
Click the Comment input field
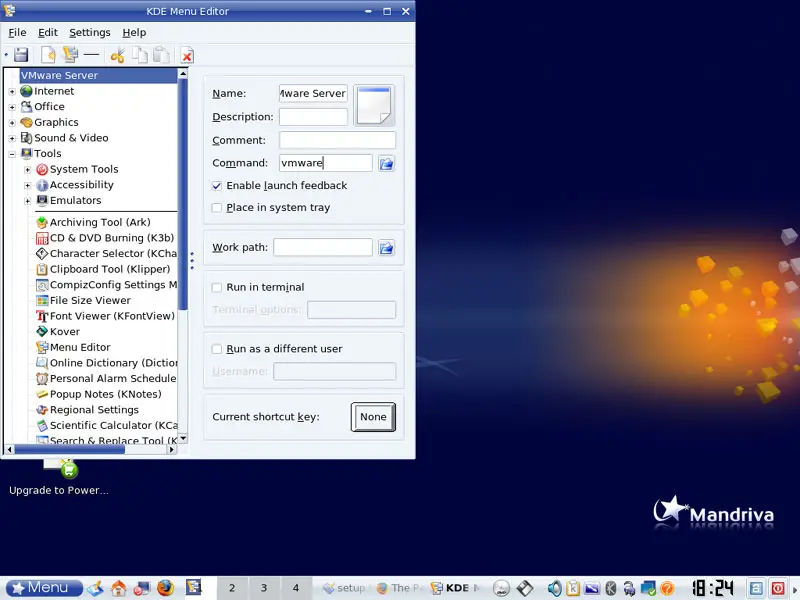tap(337, 140)
